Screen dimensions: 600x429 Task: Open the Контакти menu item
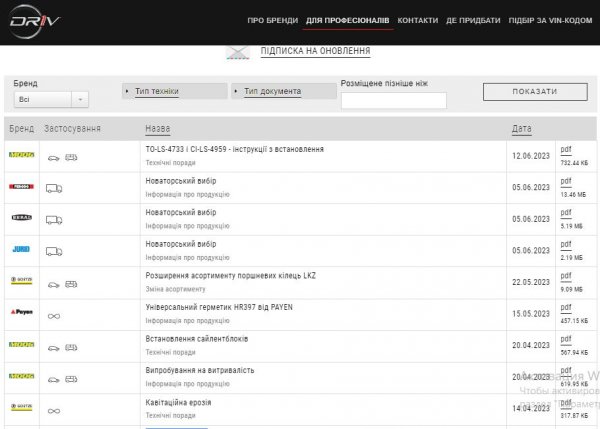tap(417, 21)
